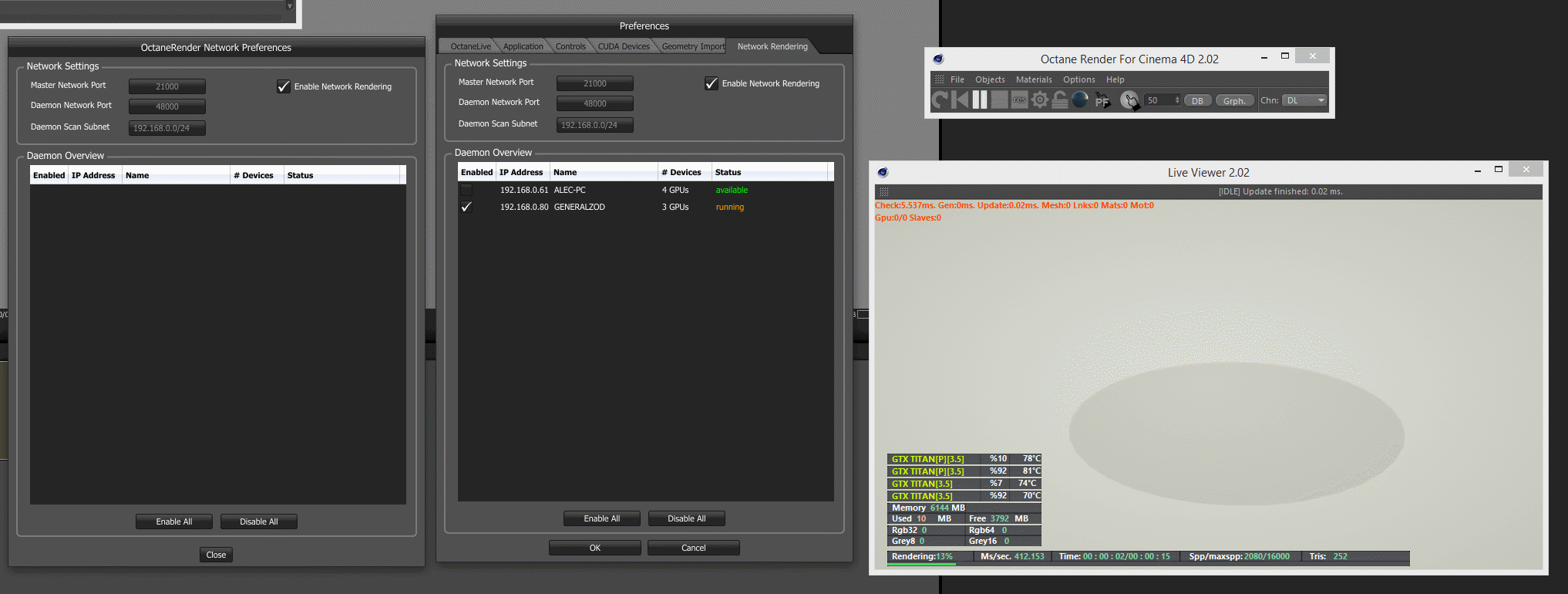This screenshot has height=594, width=1568.
Task: Select the 192.168.0.80 GENERALZOD row
Action: tap(646, 207)
